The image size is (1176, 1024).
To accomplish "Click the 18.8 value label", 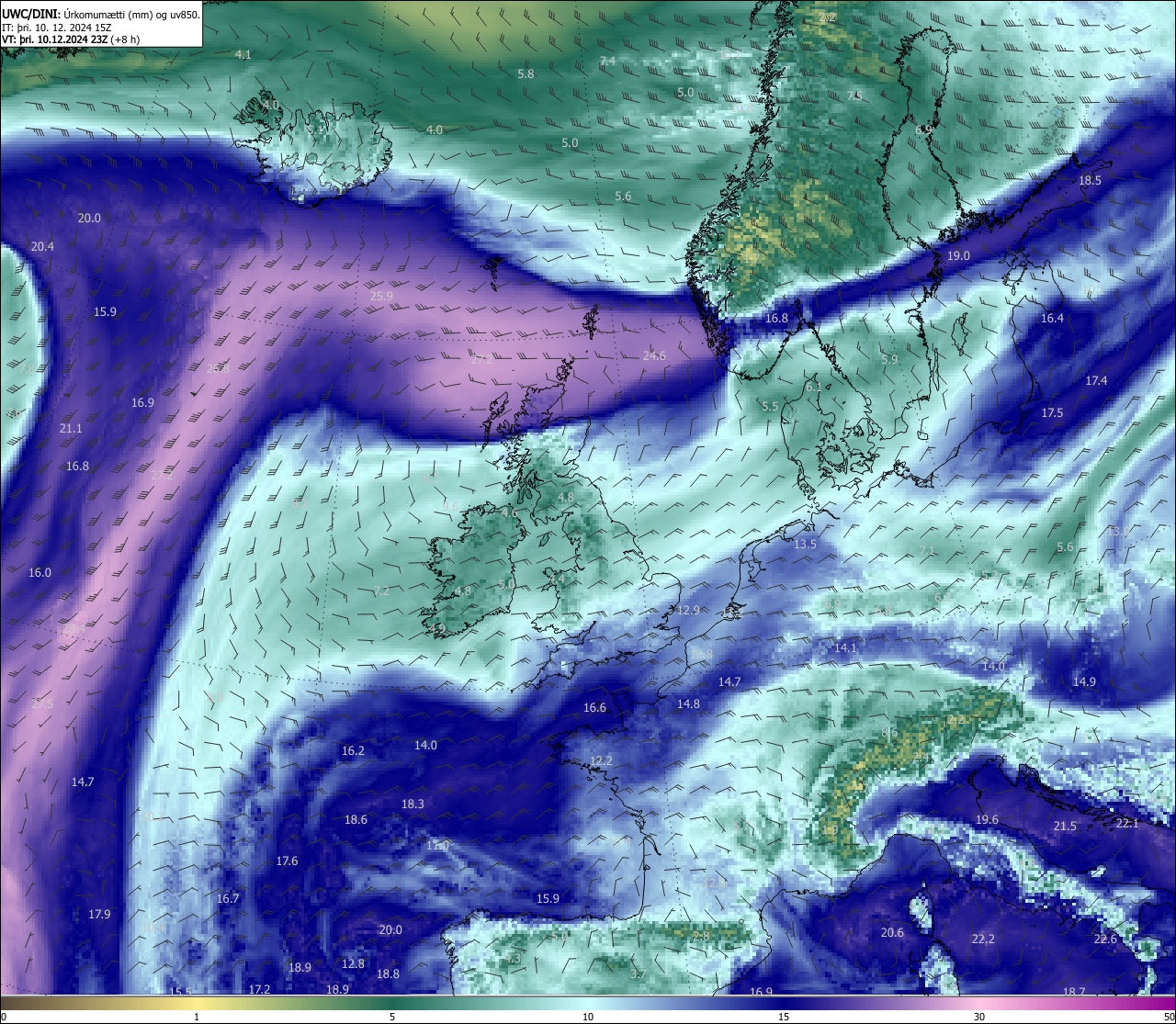I will coord(388,973).
